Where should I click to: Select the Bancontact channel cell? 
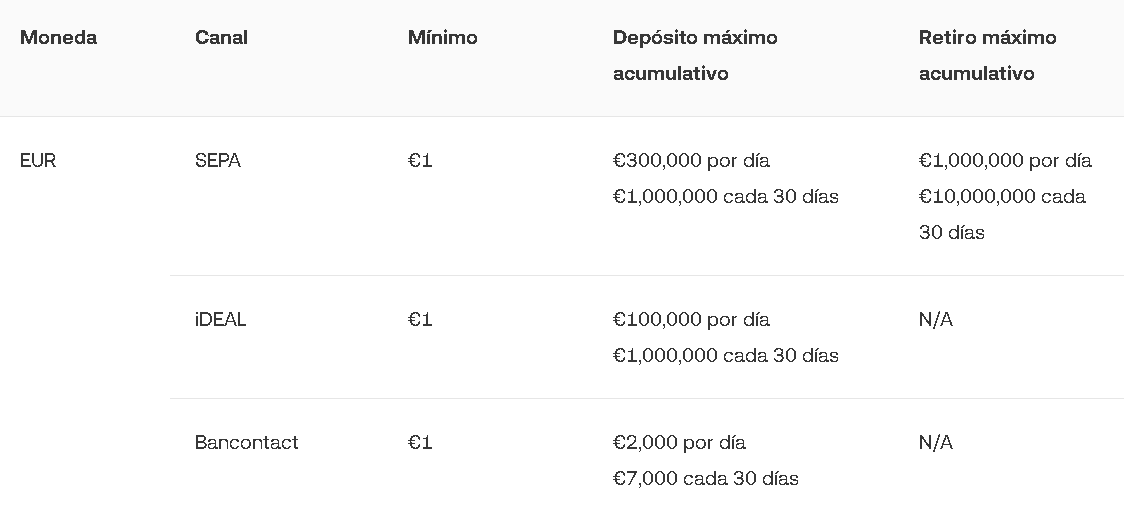click(246, 443)
